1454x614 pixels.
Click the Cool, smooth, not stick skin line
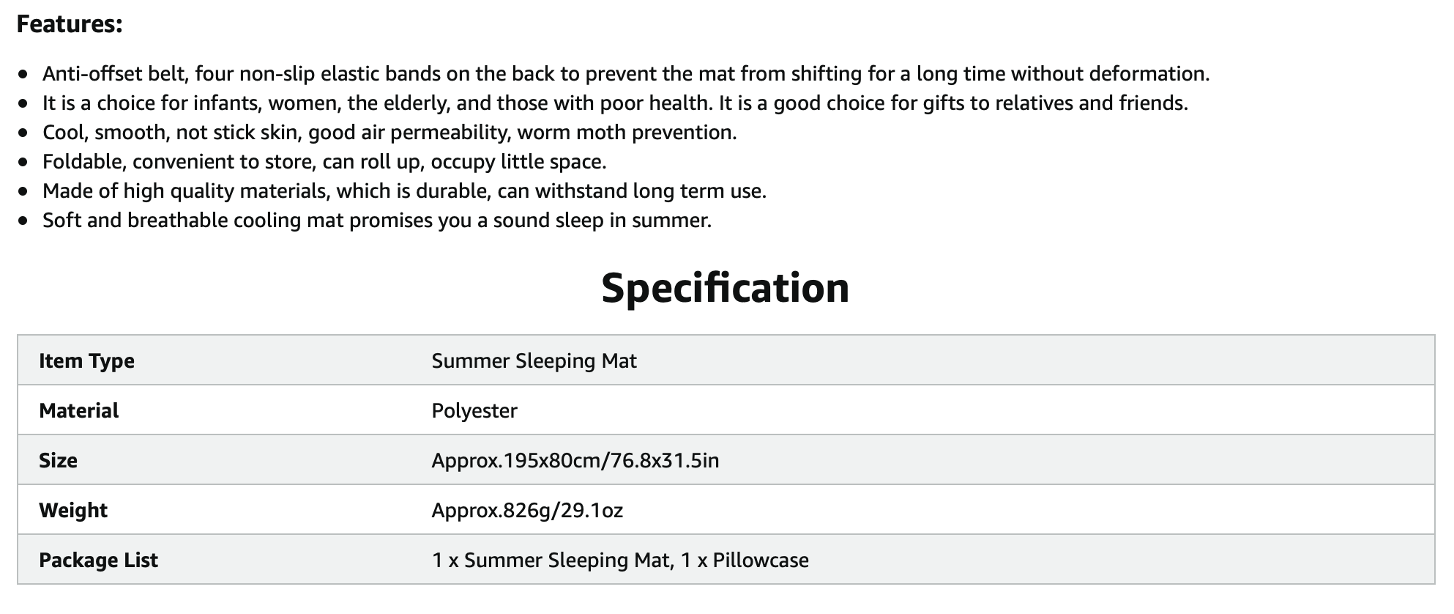(x=389, y=132)
